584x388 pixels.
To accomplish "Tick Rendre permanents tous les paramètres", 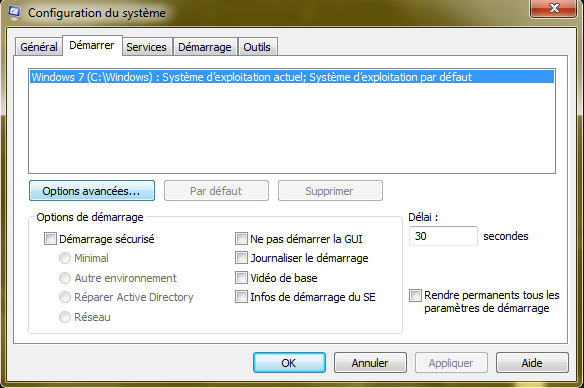I will tap(415, 295).
